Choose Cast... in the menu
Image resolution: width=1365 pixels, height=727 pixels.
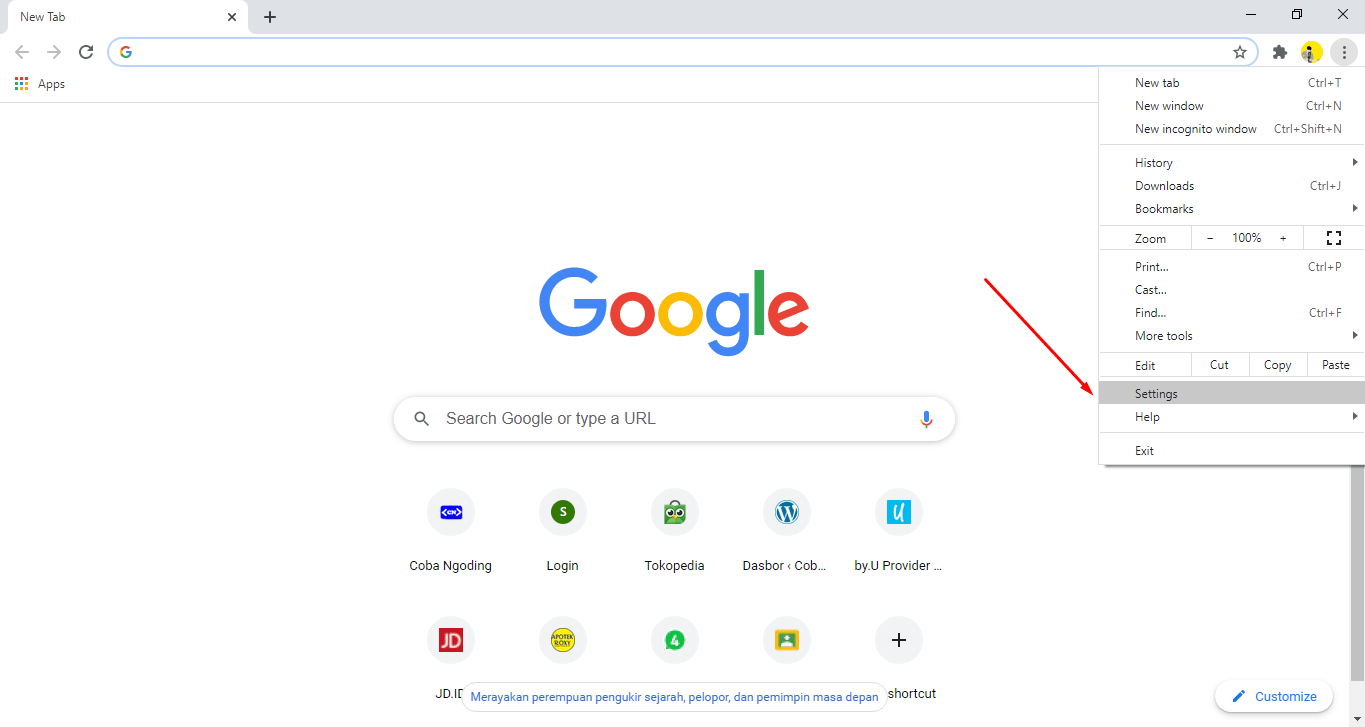(x=1231, y=290)
